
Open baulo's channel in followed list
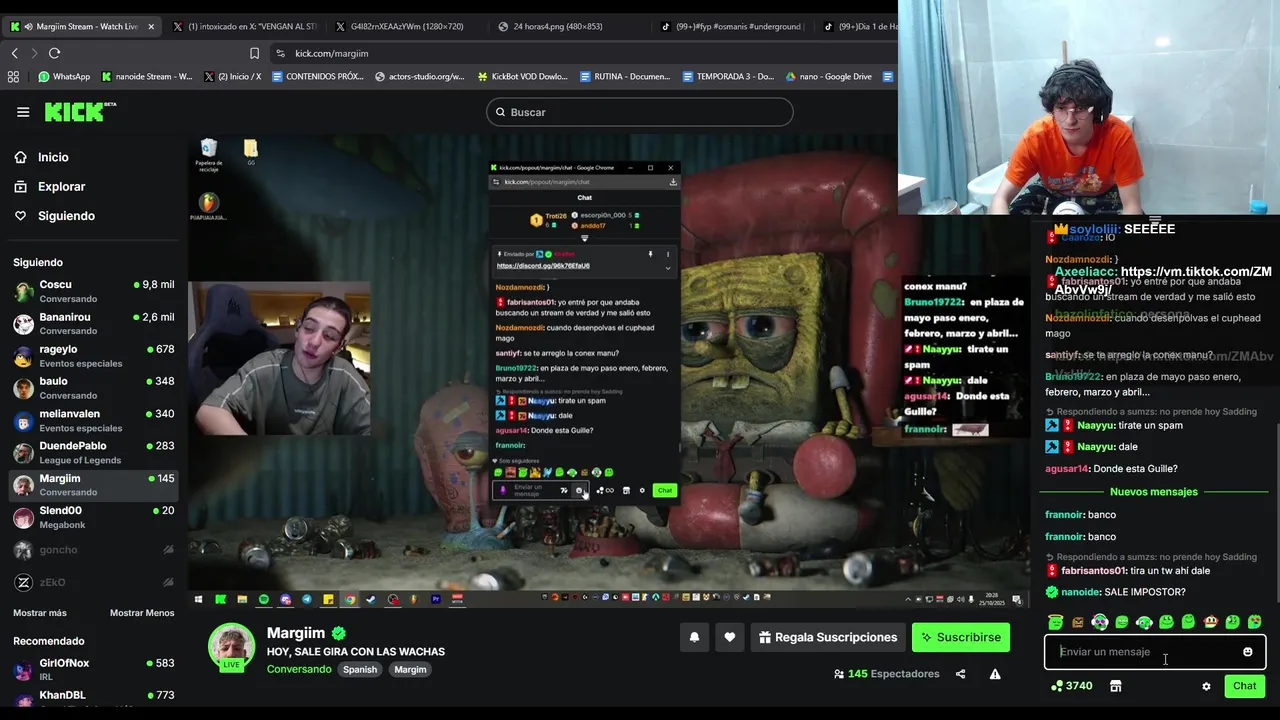(94, 388)
